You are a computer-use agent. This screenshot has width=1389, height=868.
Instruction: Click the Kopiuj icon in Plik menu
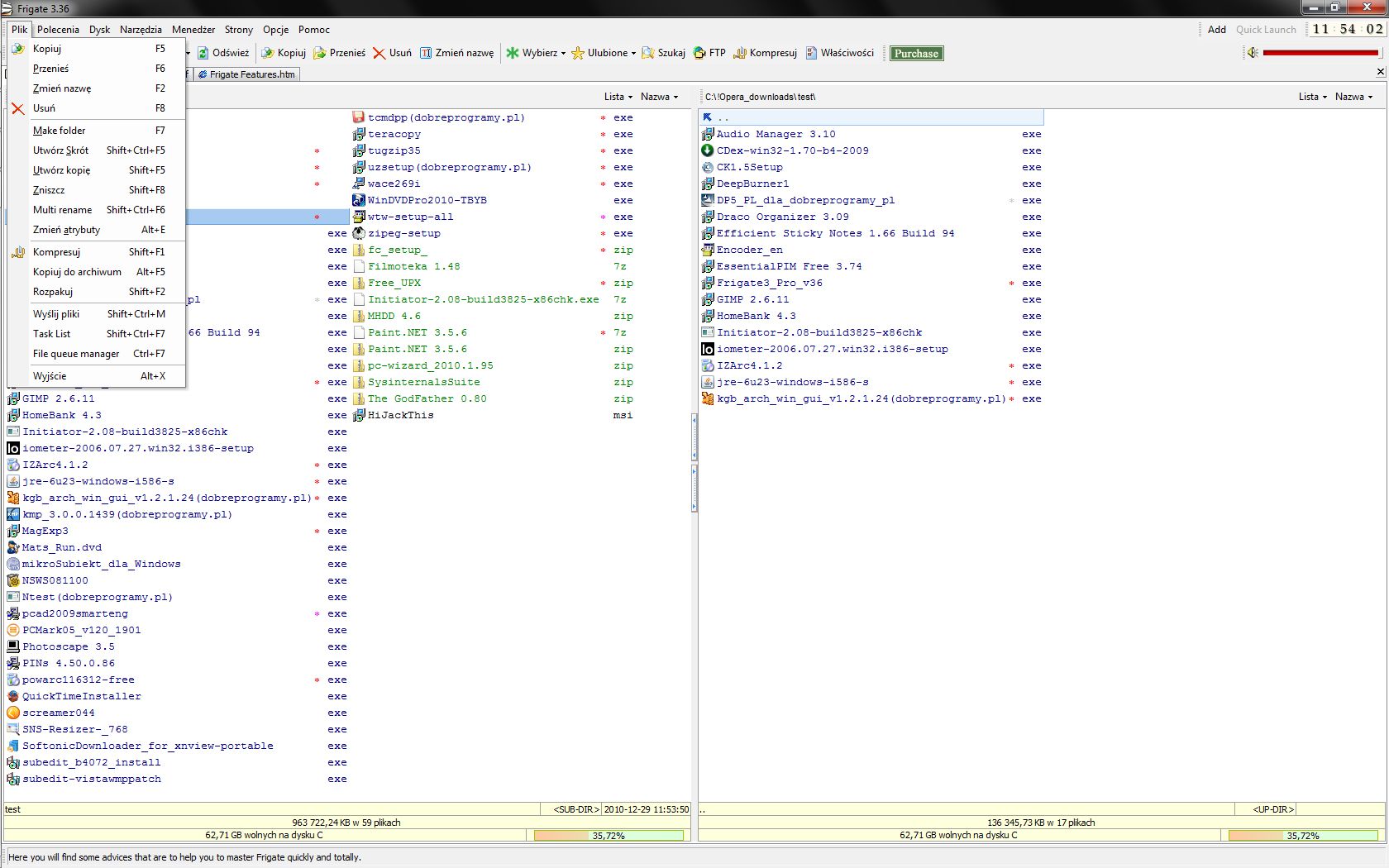[18, 49]
